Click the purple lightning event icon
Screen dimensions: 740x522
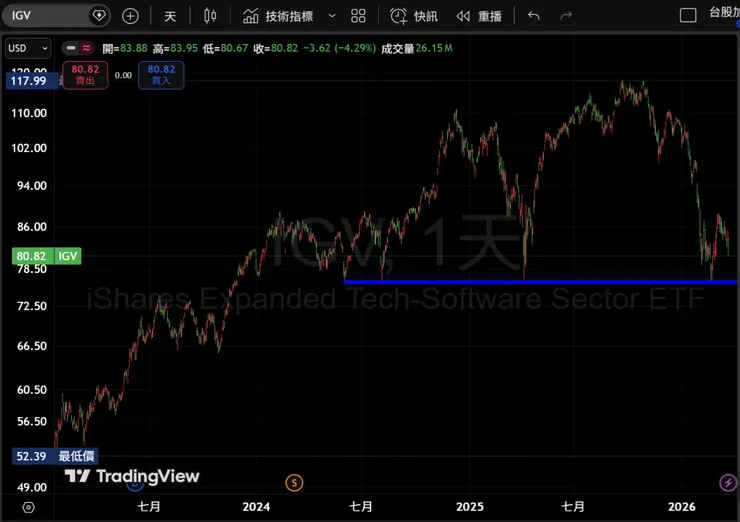728,482
